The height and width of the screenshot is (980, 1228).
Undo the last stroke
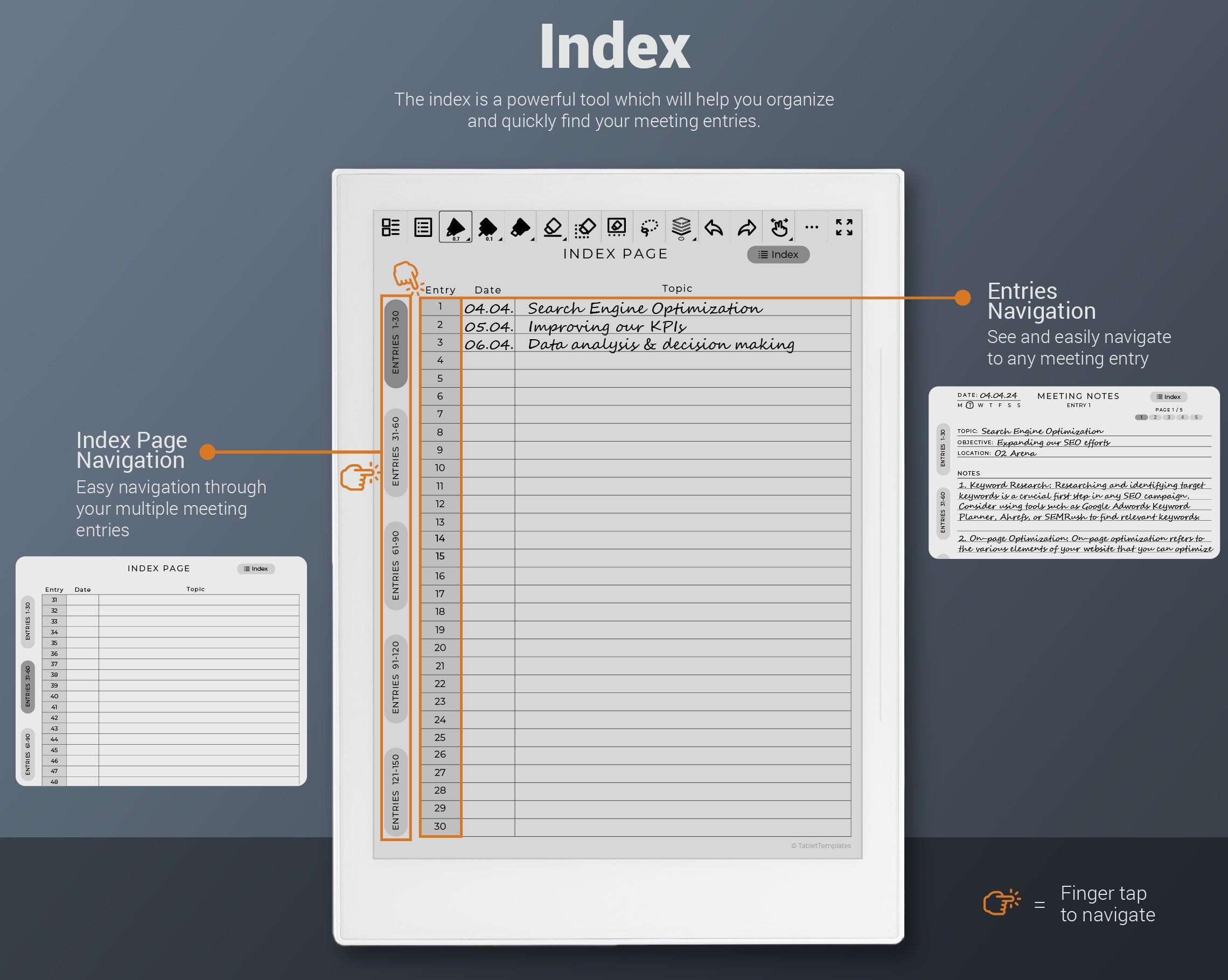pos(714,227)
